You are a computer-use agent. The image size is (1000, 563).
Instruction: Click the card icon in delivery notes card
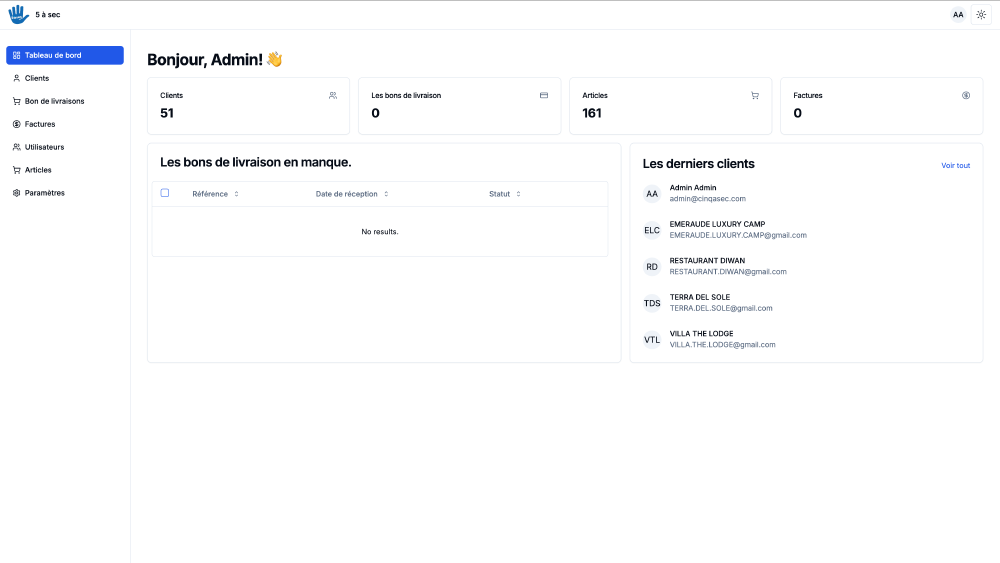[x=544, y=96]
